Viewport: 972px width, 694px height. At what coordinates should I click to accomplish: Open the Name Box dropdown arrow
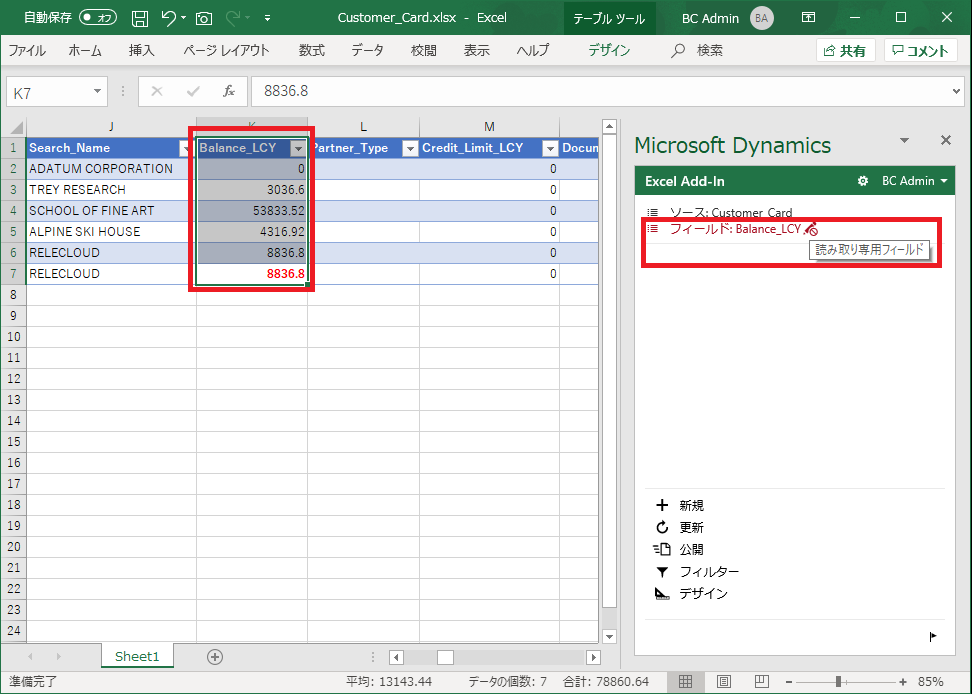coord(97,91)
